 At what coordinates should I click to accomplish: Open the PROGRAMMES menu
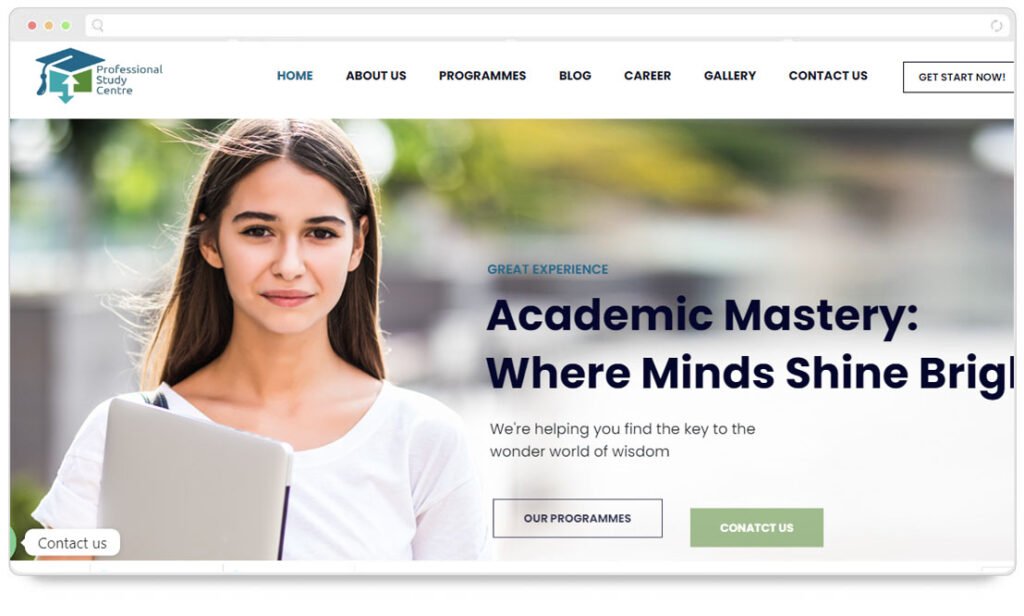[x=483, y=76]
